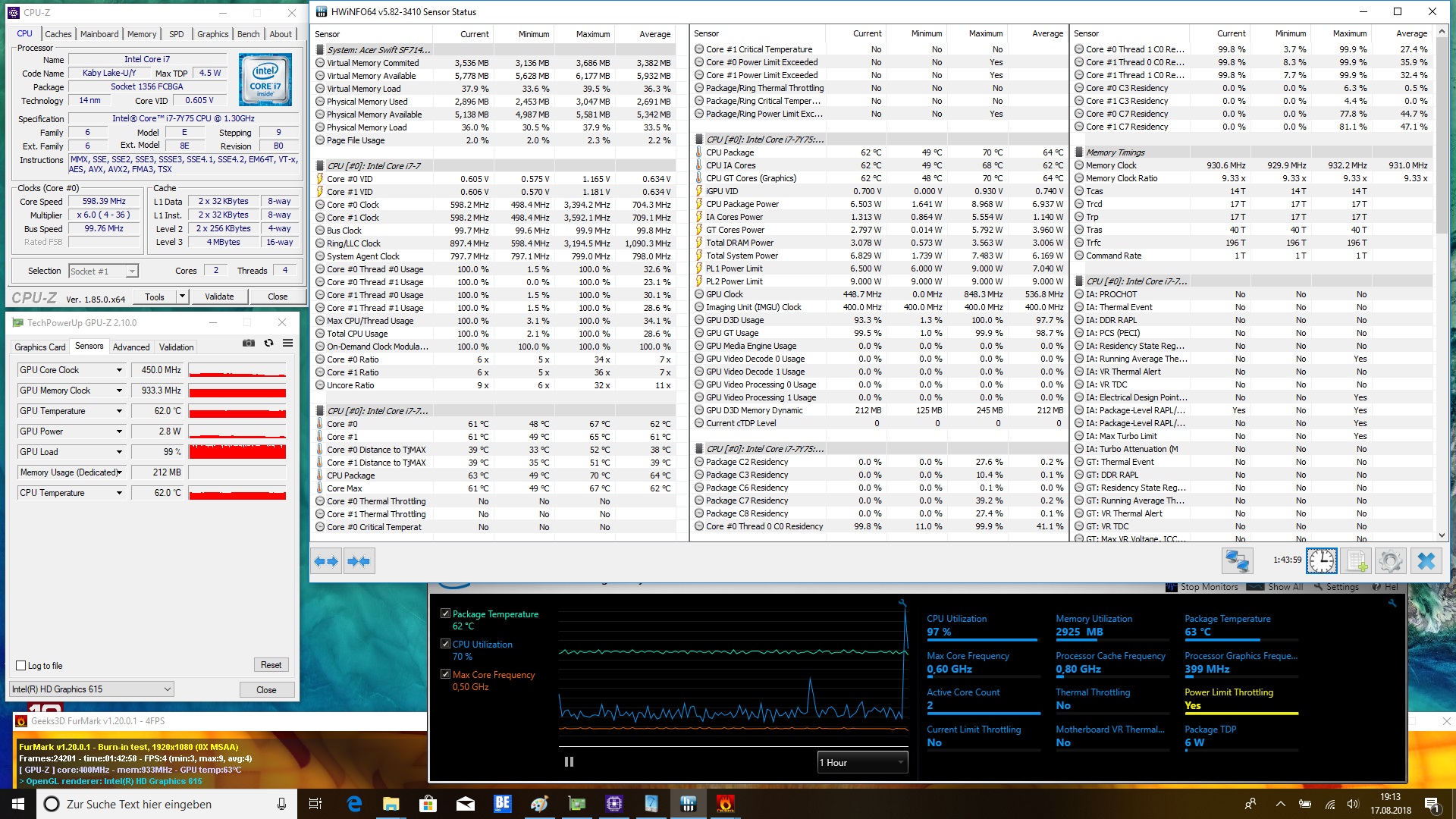Open the Memory Usage (Dedicated) dropdown
Viewport: 1456px width, 819px height.
coord(119,472)
